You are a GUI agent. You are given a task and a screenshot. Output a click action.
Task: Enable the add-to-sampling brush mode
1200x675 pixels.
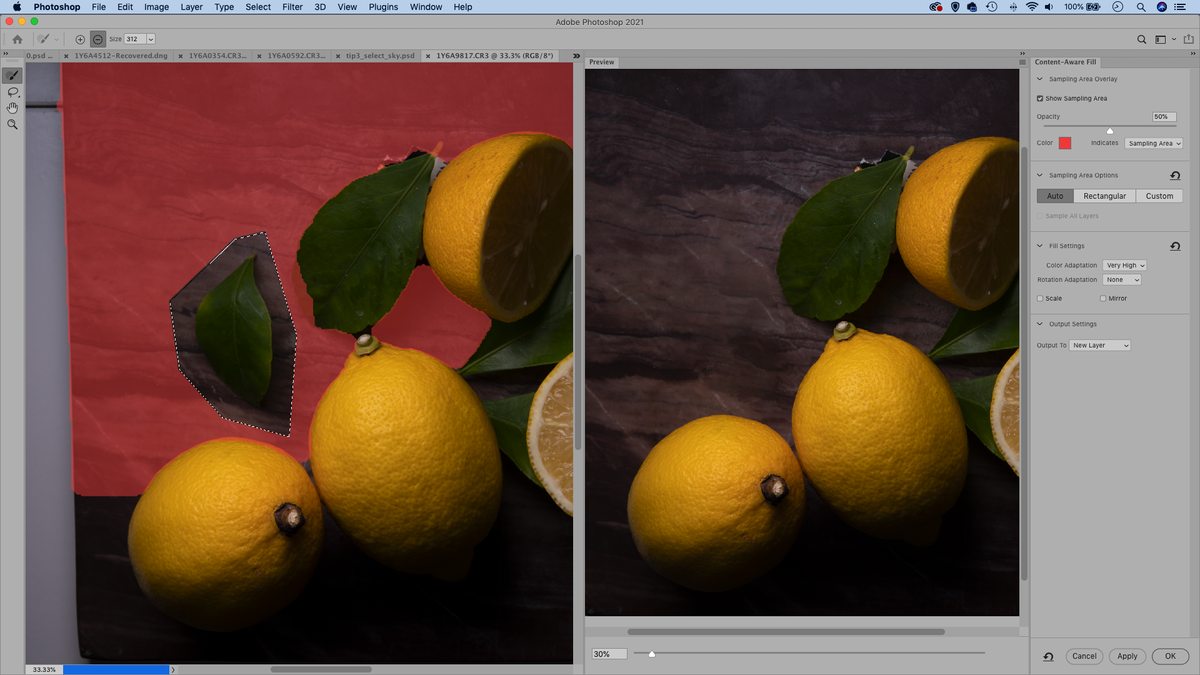tap(80, 39)
